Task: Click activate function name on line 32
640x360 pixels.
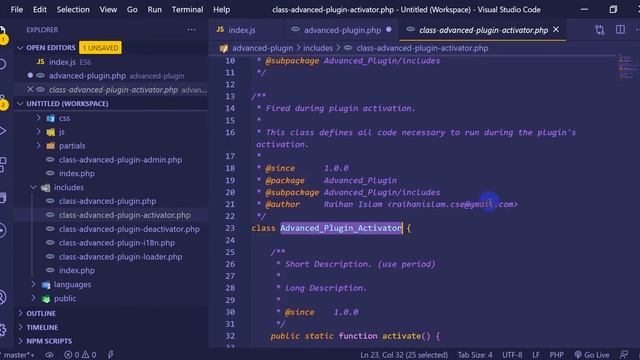Action: (401, 336)
